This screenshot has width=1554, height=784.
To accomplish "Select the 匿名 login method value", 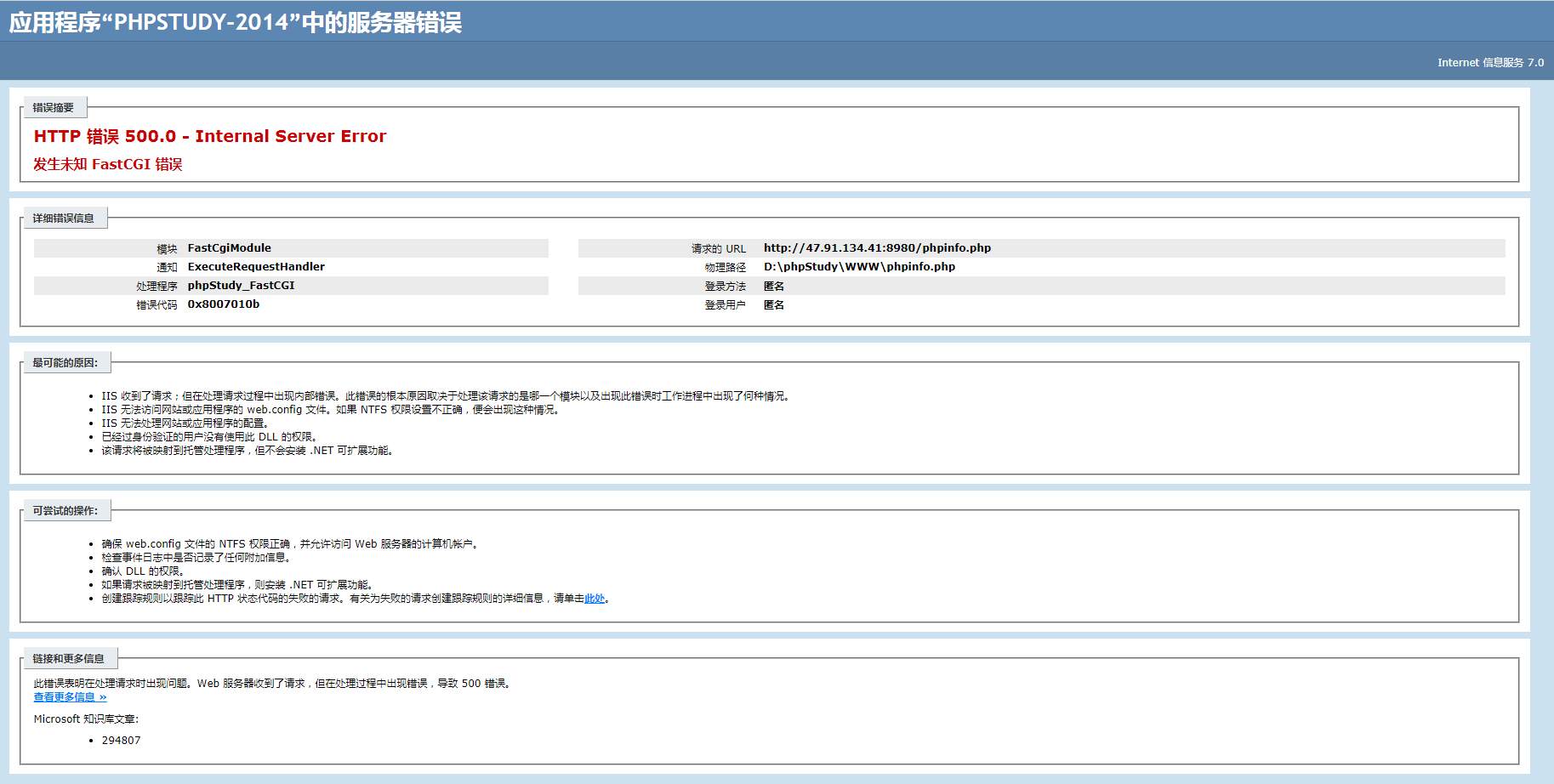I will 774,285.
